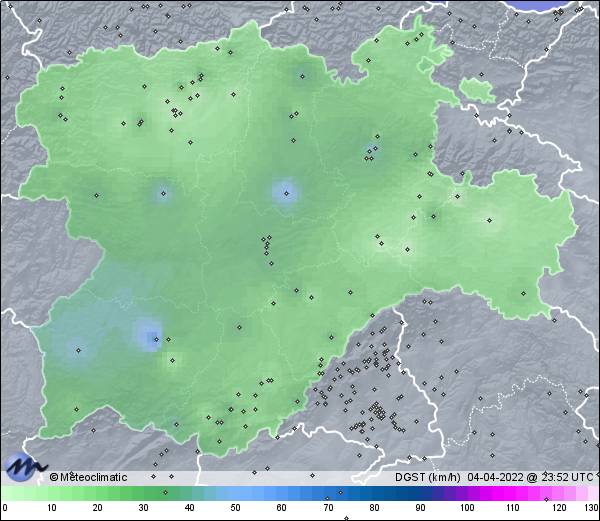Select the scale label 30
Viewport: 600px width, 521px height.
(143, 508)
